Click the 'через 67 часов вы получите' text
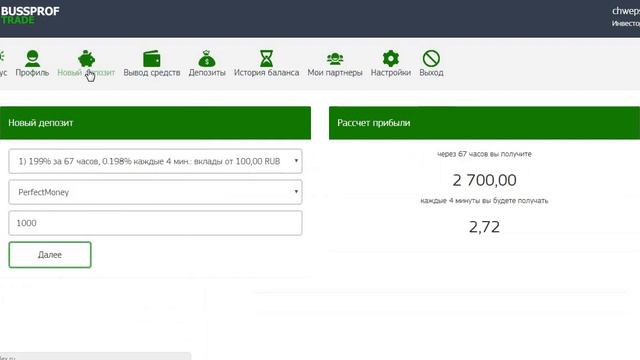Image resolution: width=640 pixels, height=360 pixels. point(484,154)
